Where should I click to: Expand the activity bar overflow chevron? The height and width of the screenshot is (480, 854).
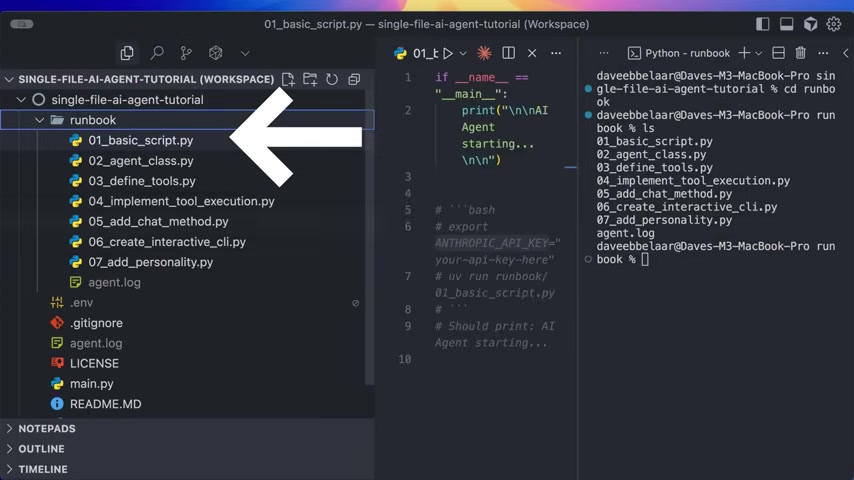245,53
